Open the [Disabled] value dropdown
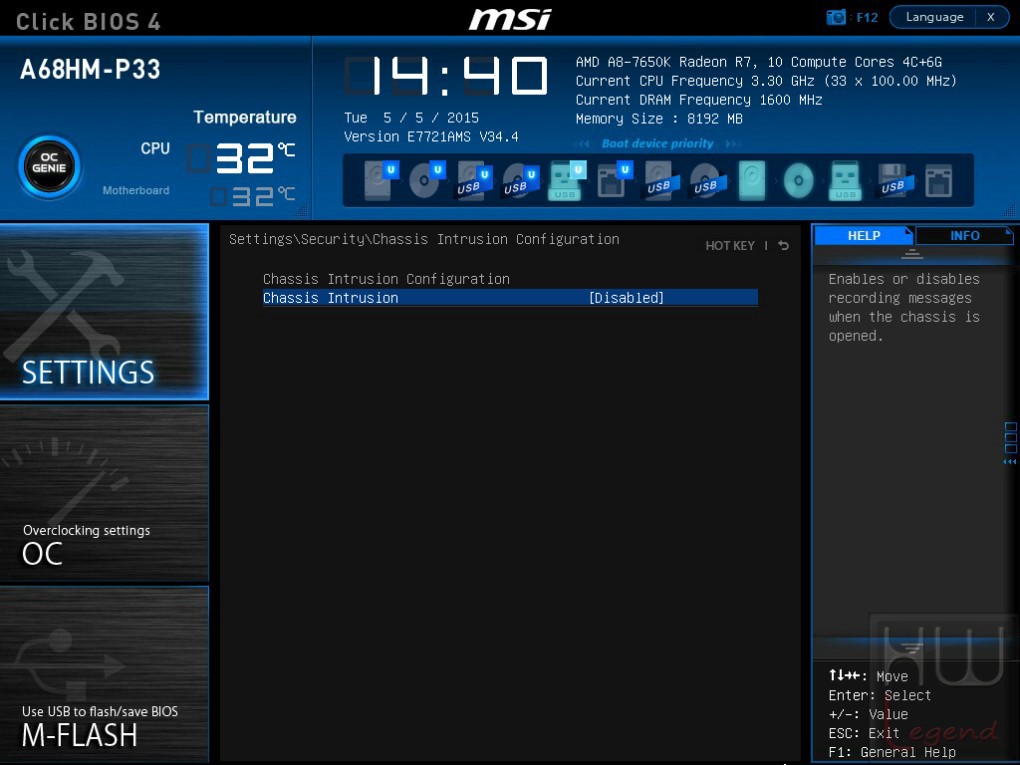Screen dimensions: 1020x765 click(x=626, y=298)
